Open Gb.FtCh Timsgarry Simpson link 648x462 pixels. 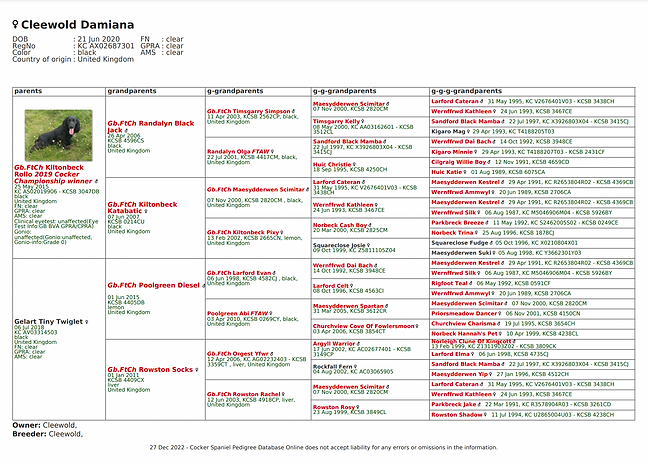(x=248, y=112)
